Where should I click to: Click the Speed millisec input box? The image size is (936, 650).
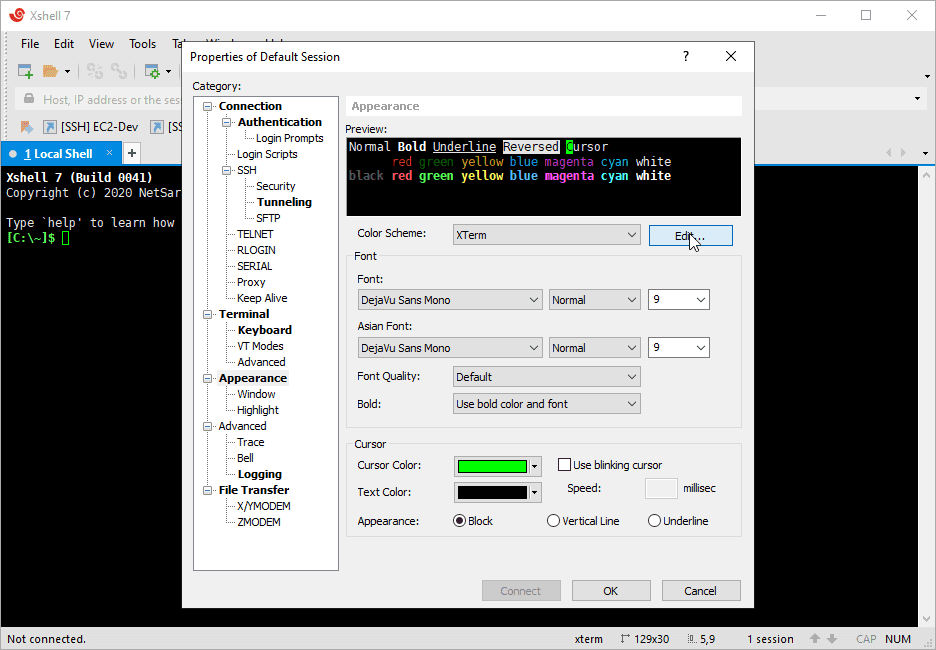point(661,488)
